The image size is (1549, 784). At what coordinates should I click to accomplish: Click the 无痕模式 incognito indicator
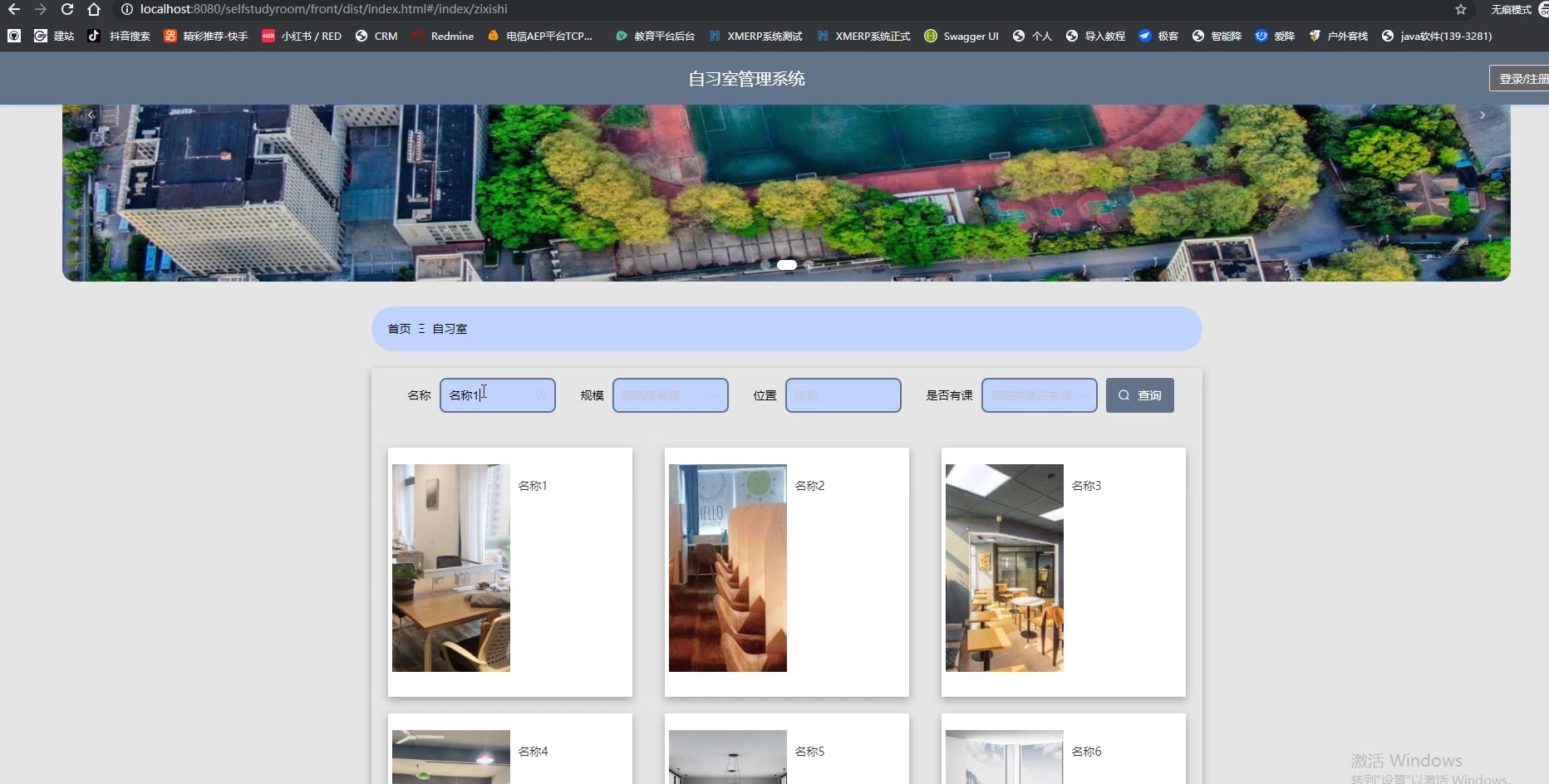coord(1511,9)
